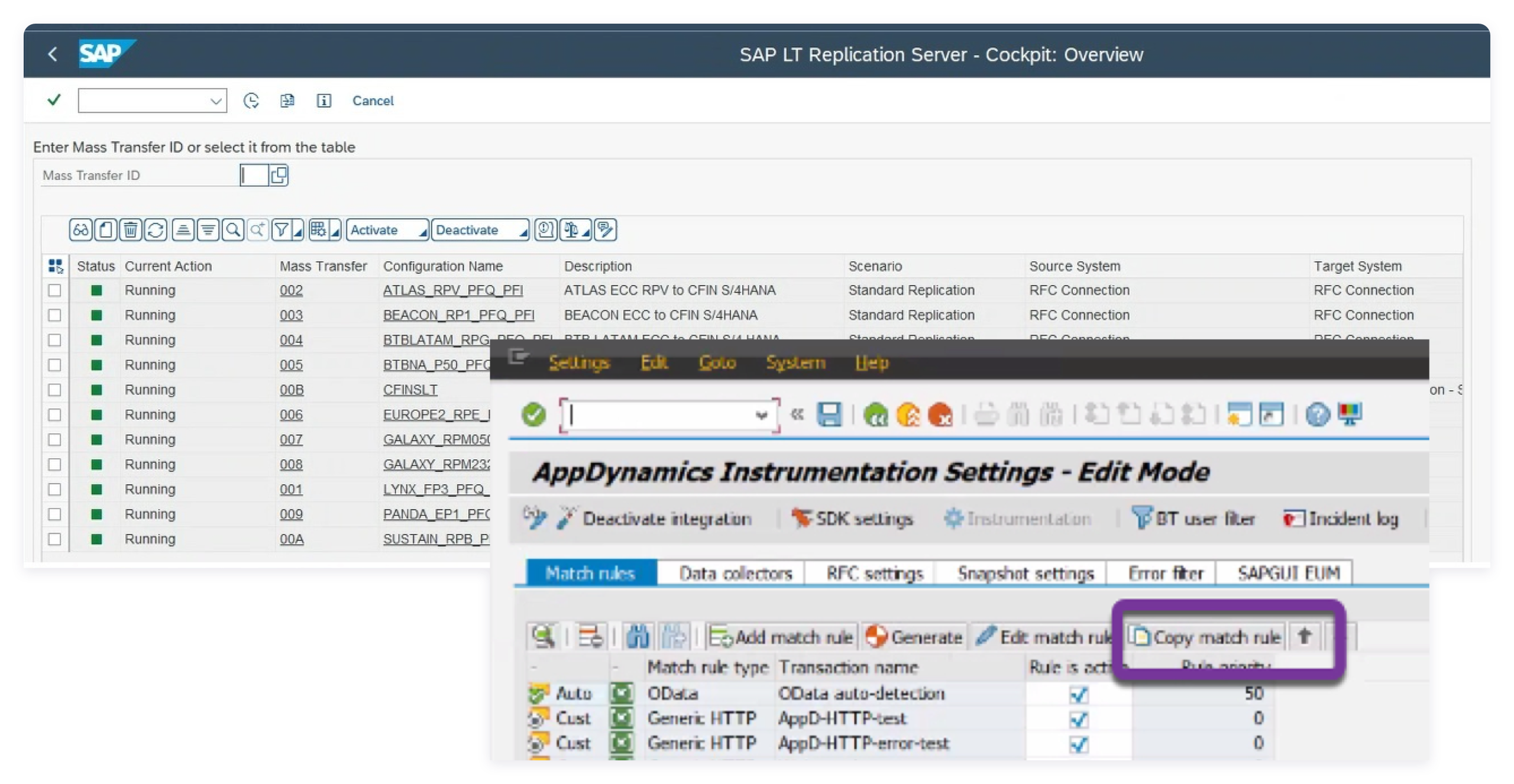
Task: Toggle Rule is active for OData auto-detection
Action: coord(1079,694)
